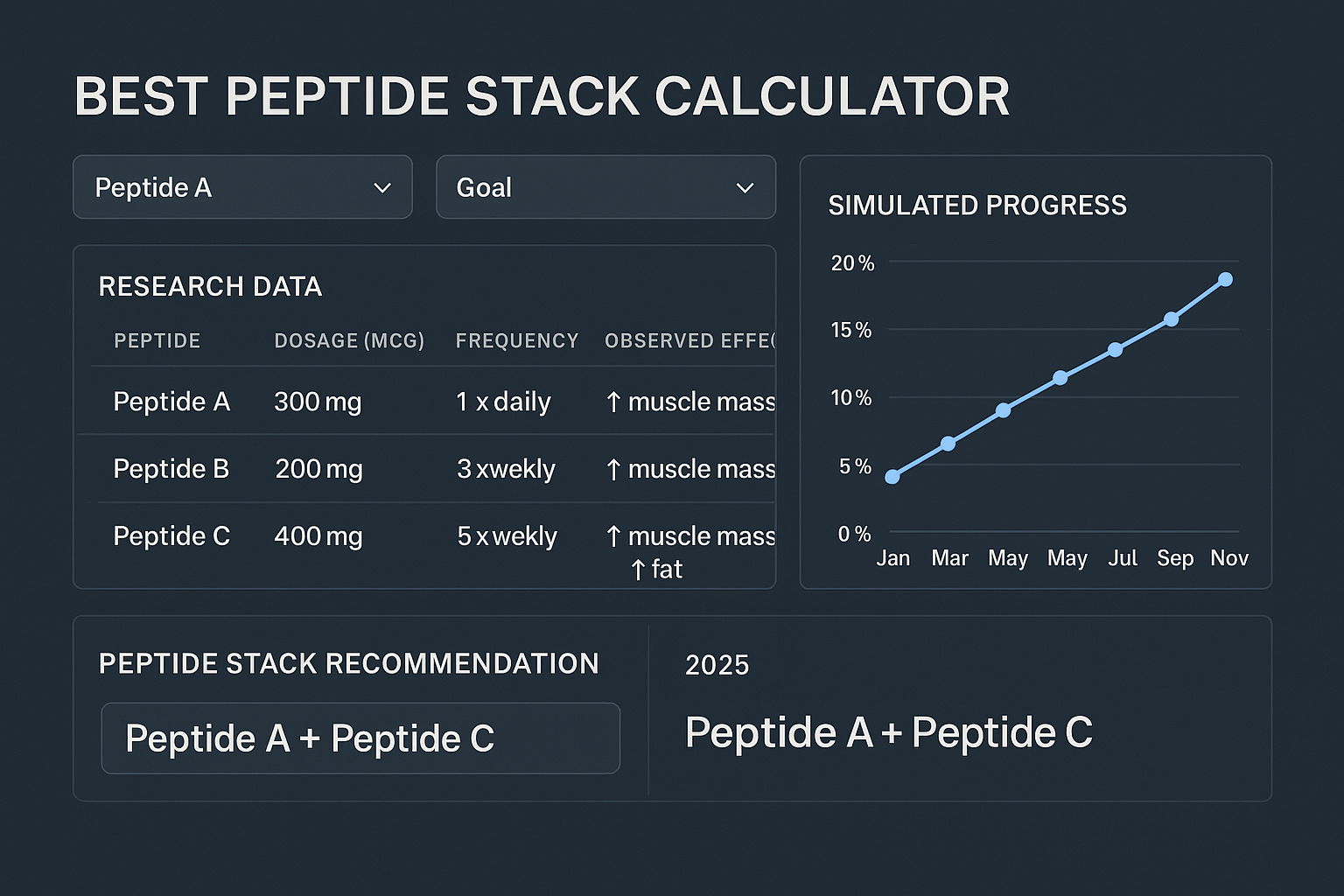The height and width of the screenshot is (896, 1344).
Task: Click the muscle mass up arrow for Peptide A
Action: click(615, 402)
